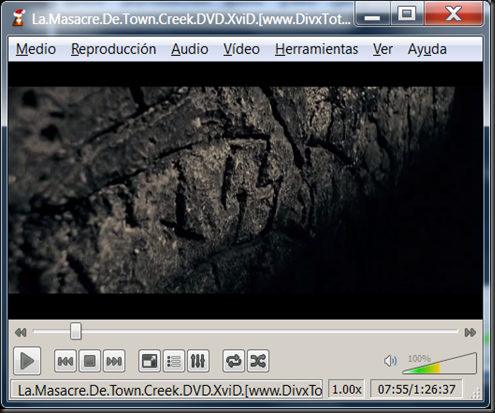
Task: Click the volume slider at 100%
Action: pos(439,364)
